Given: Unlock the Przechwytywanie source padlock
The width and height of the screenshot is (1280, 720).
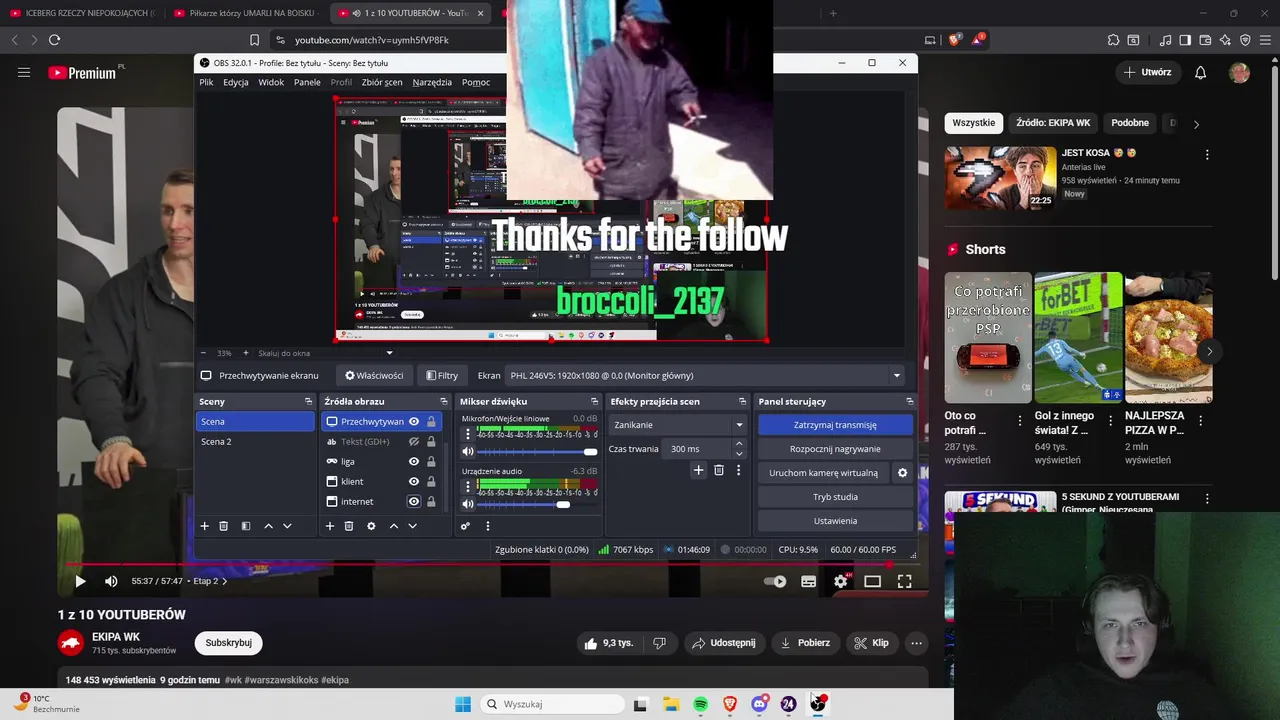Looking at the screenshot, I should tap(431, 422).
